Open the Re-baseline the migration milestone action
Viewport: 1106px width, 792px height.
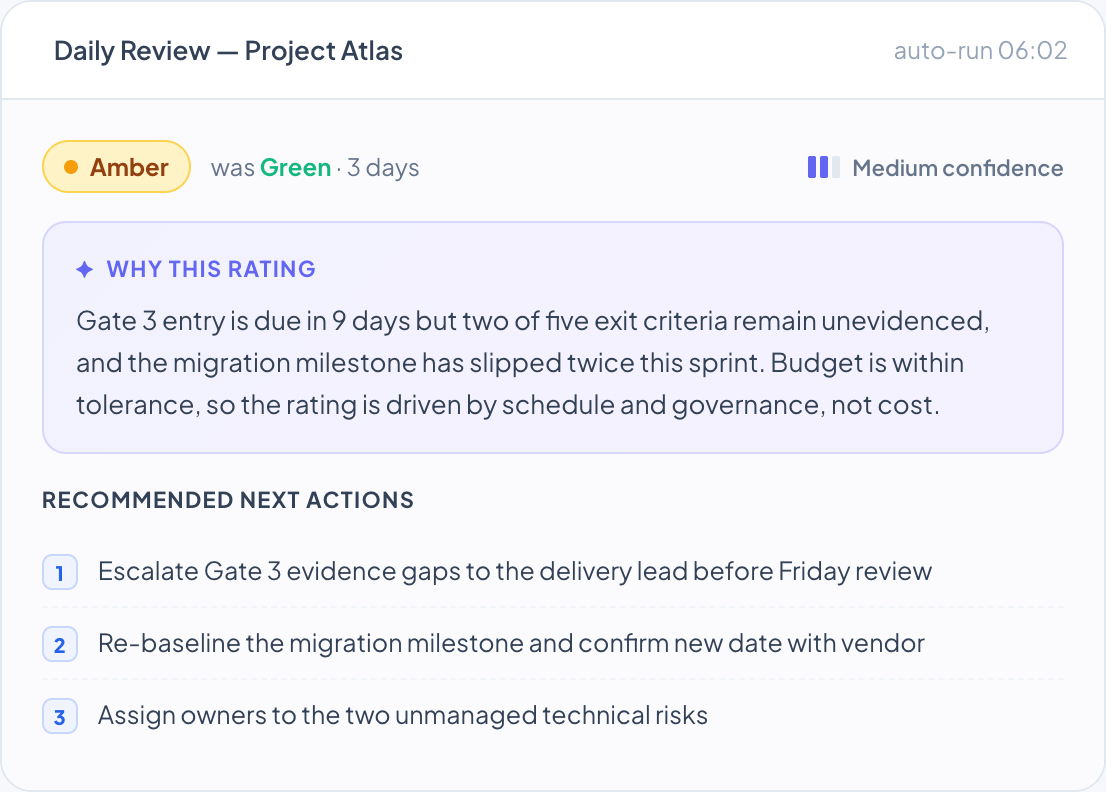[553, 644]
